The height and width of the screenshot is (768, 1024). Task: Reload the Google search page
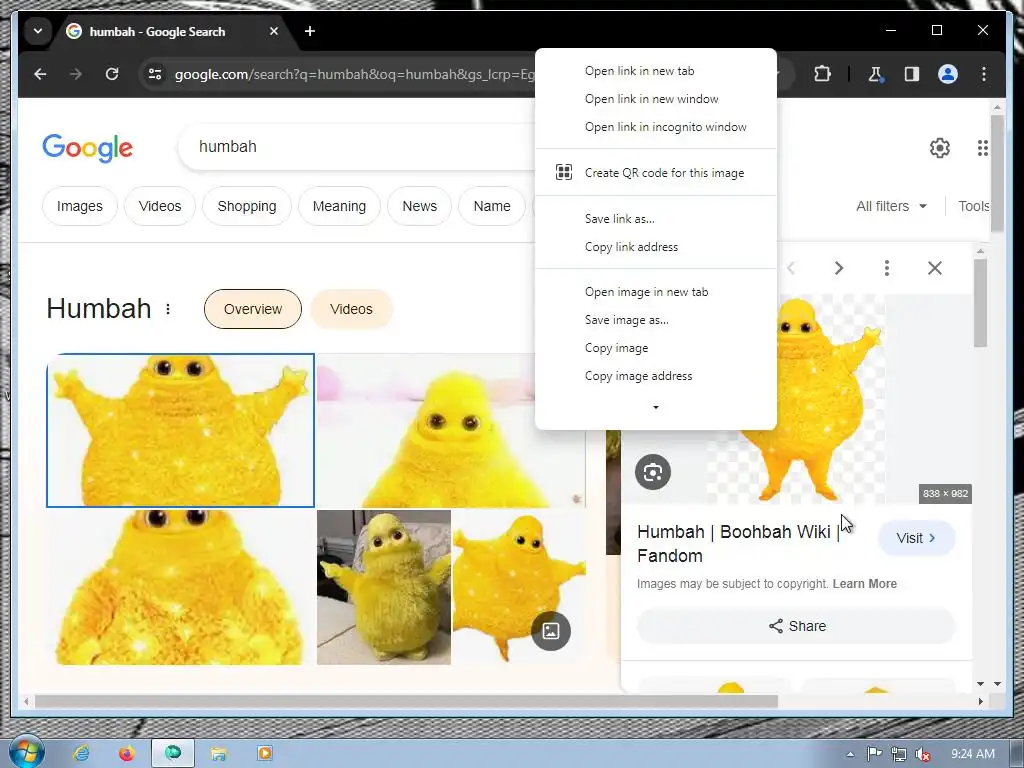(x=112, y=74)
